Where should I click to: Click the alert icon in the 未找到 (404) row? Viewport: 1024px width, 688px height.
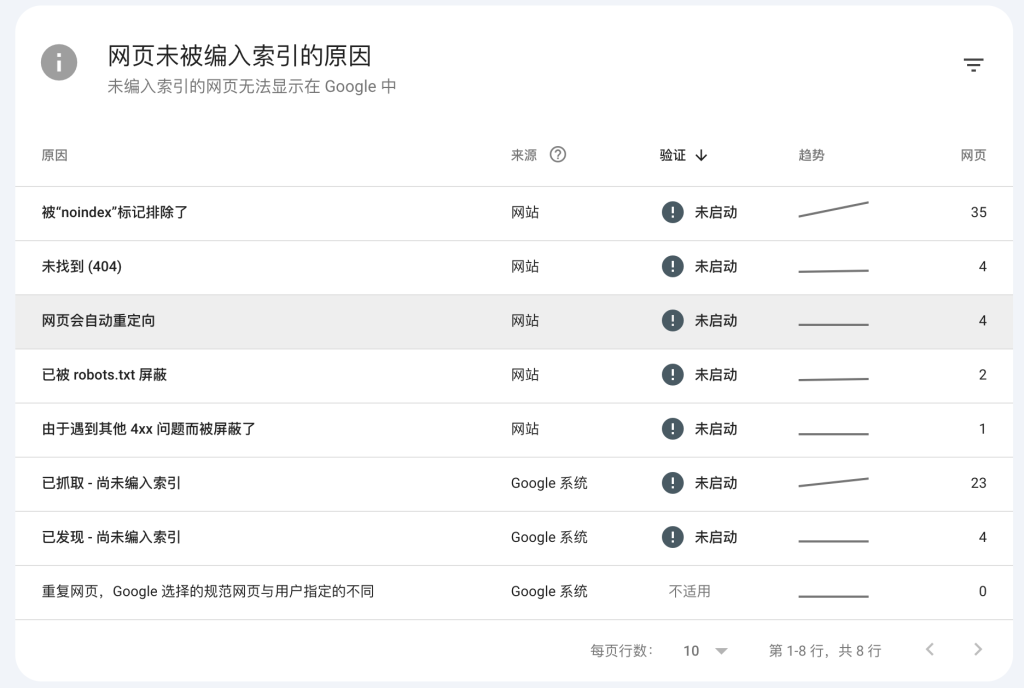[673, 266]
